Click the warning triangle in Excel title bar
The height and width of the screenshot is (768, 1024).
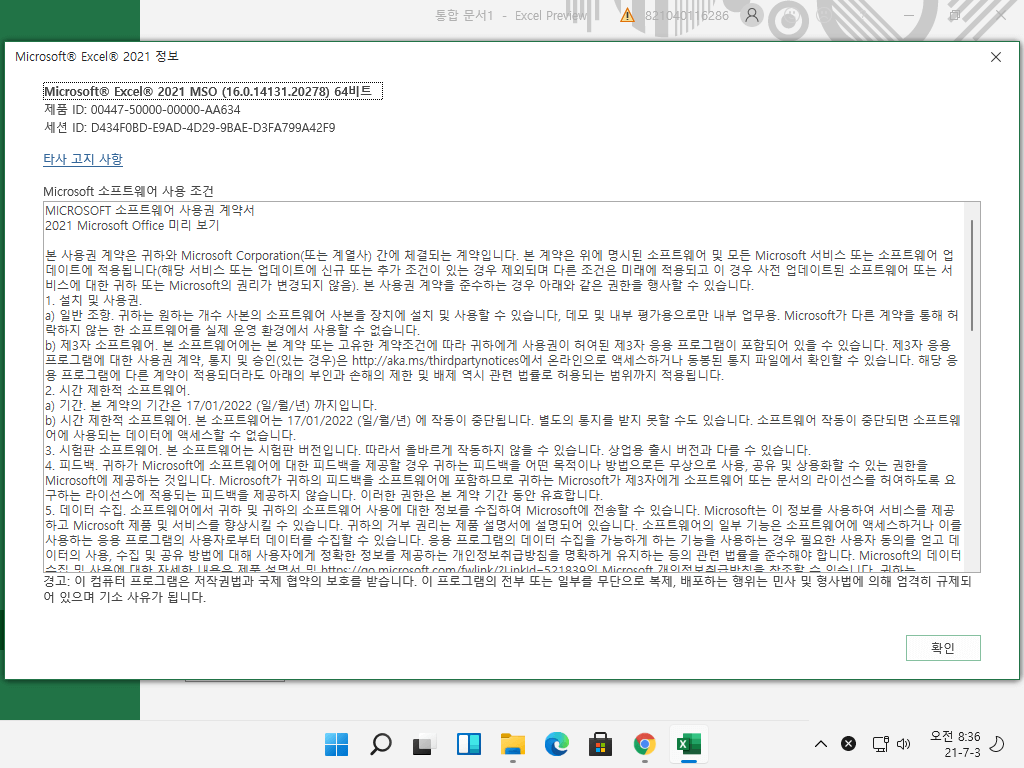627,15
